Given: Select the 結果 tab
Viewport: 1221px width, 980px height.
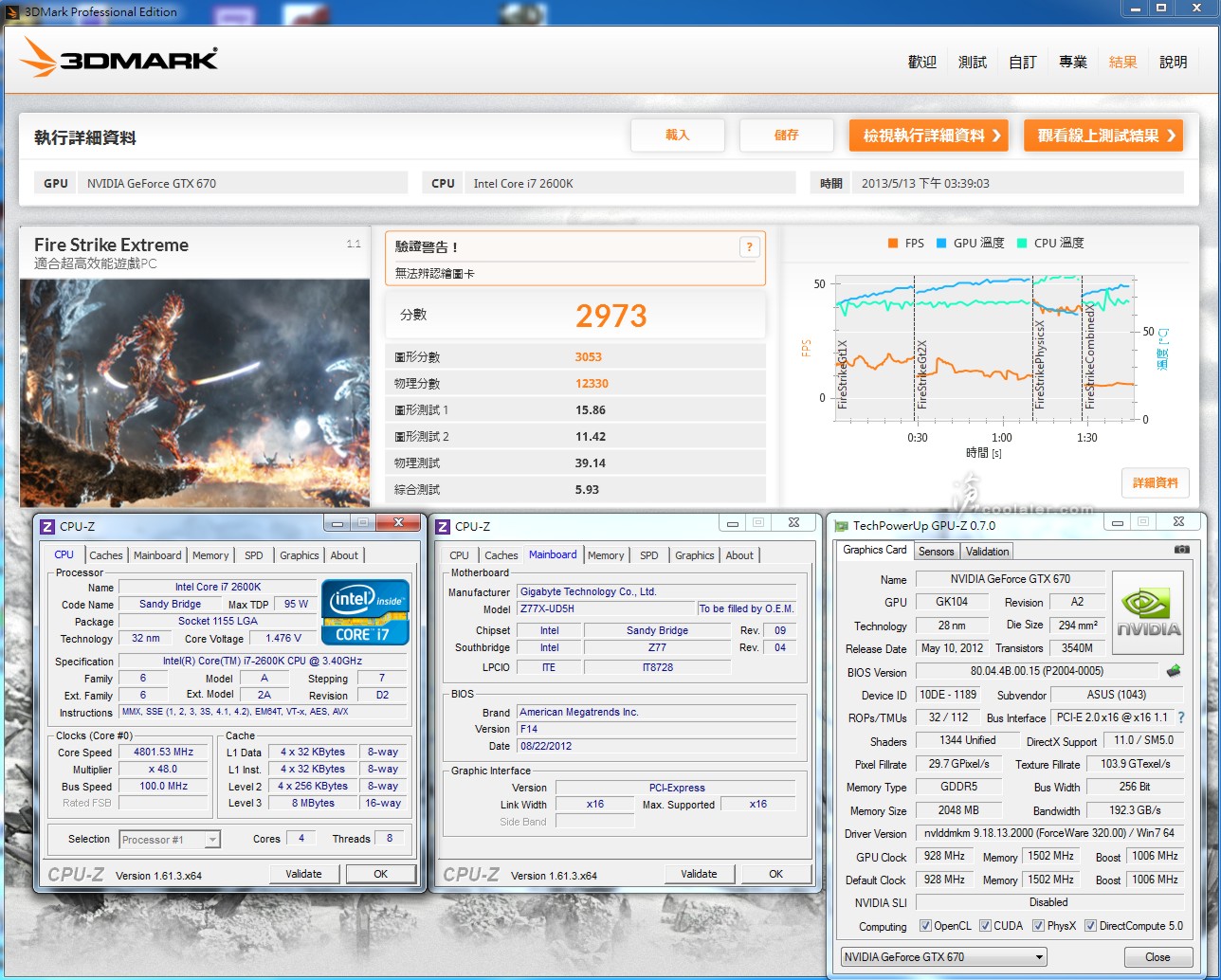Looking at the screenshot, I should tap(1123, 62).
